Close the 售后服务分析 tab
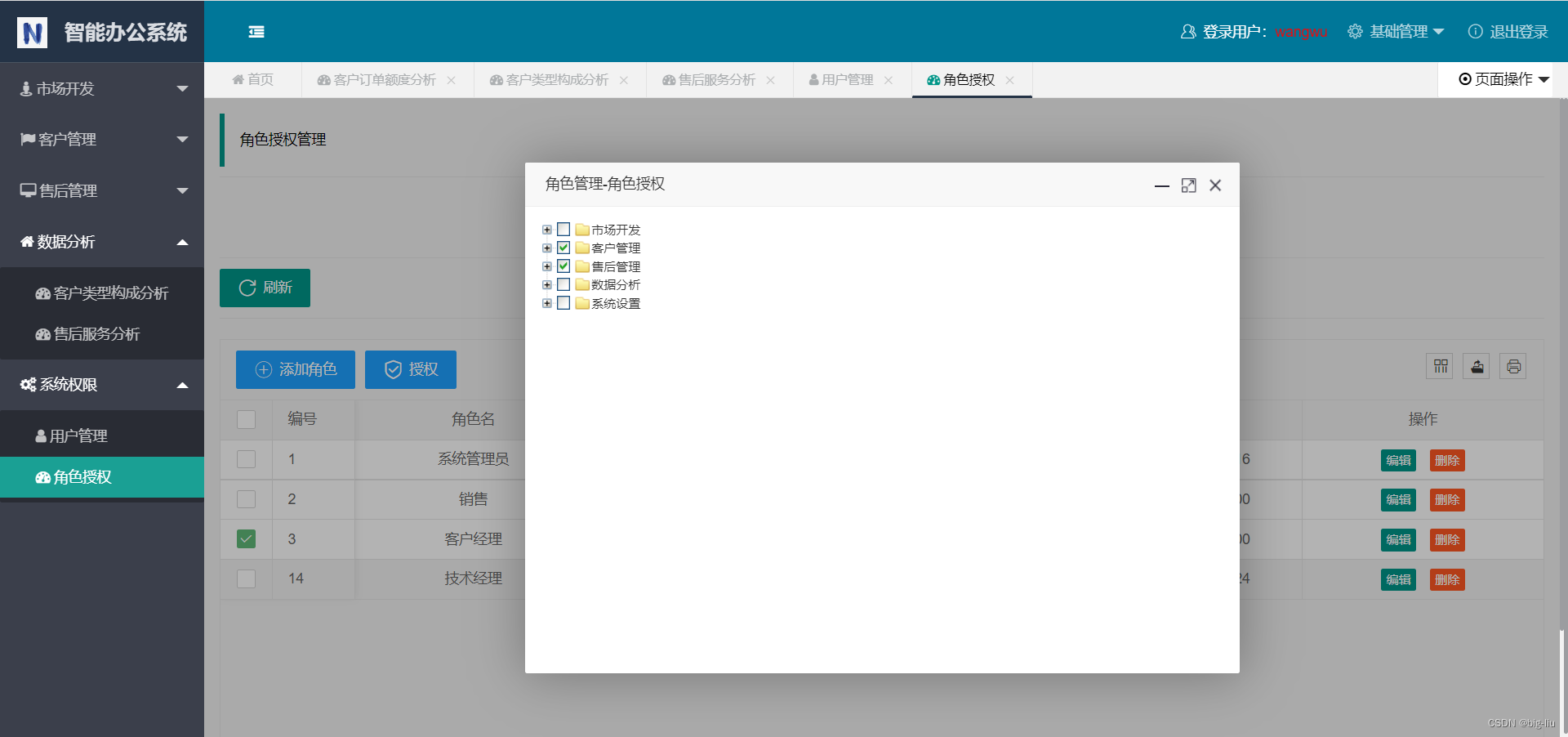 coord(771,80)
